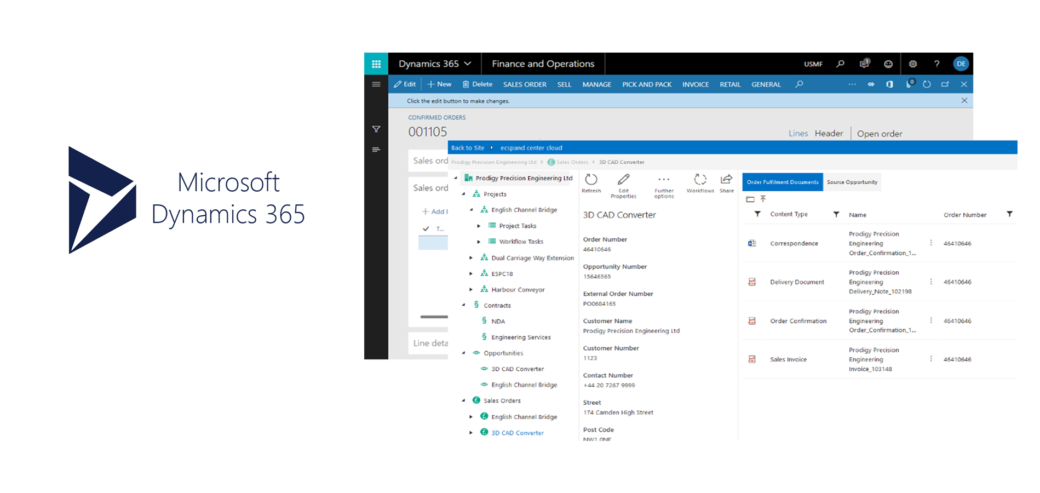Image resolution: width=1040 pixels, height=493 pixels.
Task: Open the app launcher waffle icon
Action: (376, 64)
